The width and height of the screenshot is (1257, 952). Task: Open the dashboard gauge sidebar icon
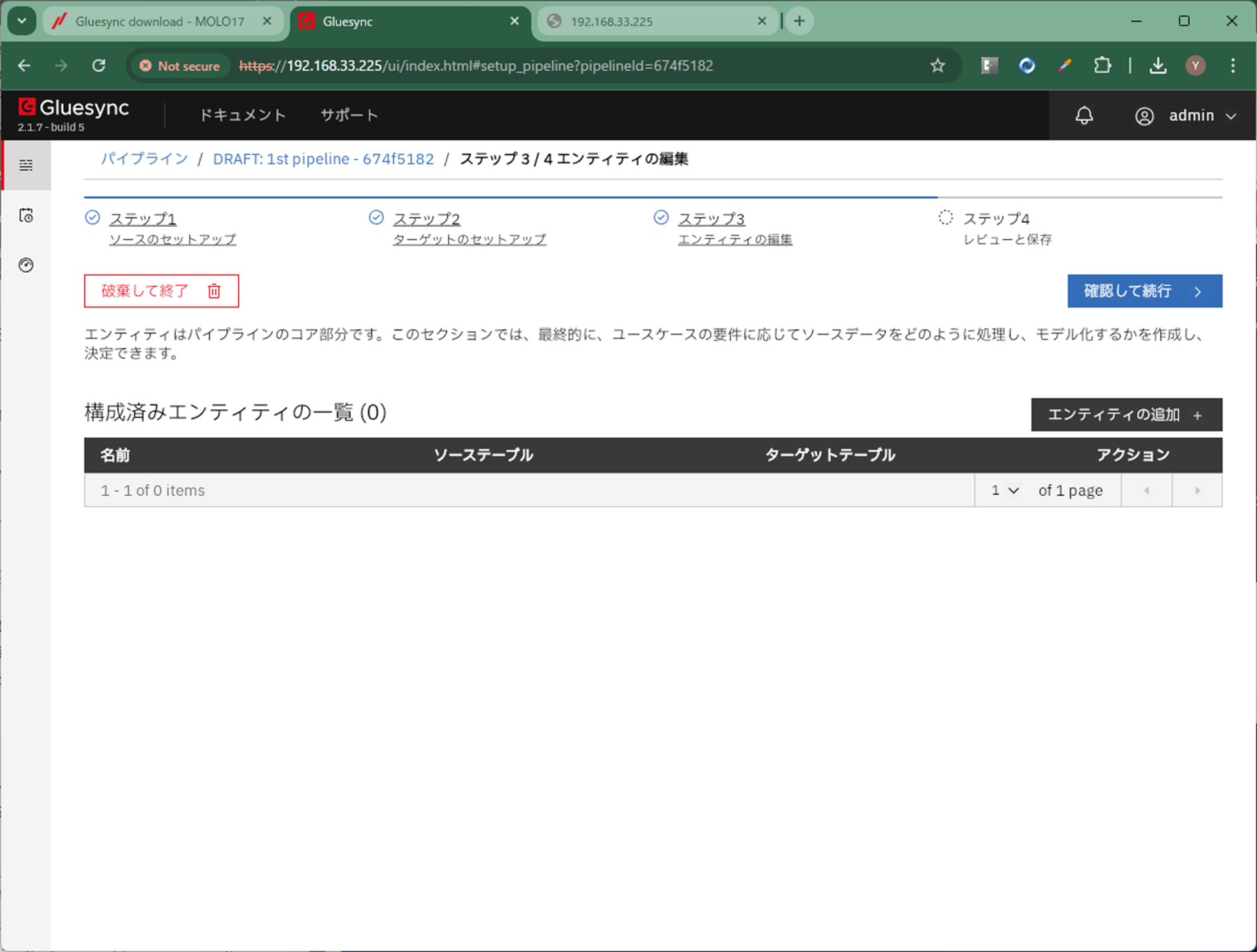click(x=26, y=265)
